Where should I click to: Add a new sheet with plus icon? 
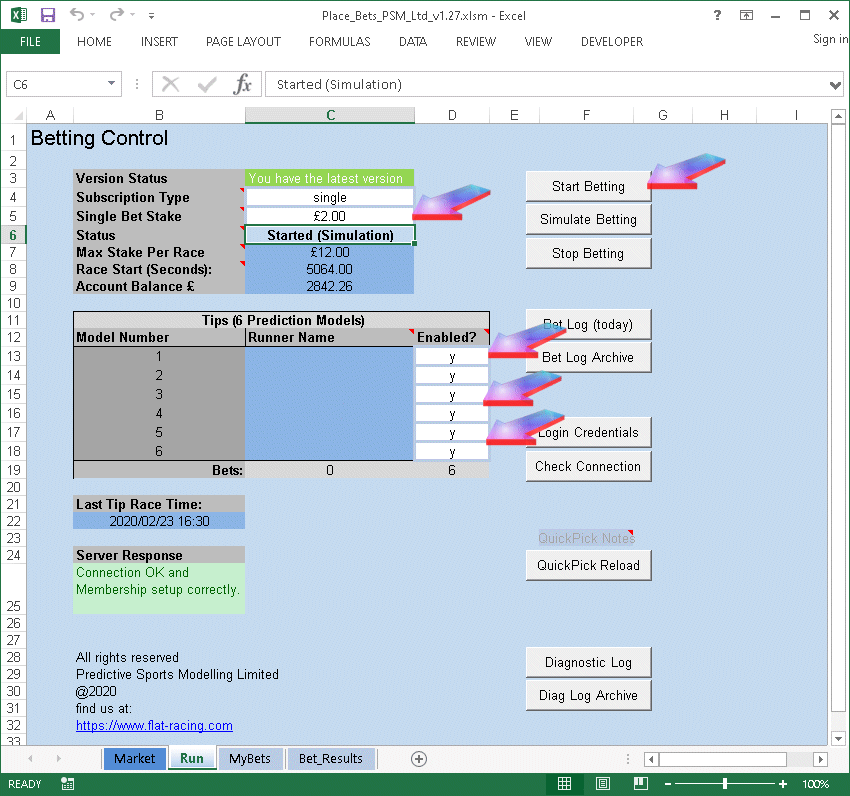coord(419,759)
